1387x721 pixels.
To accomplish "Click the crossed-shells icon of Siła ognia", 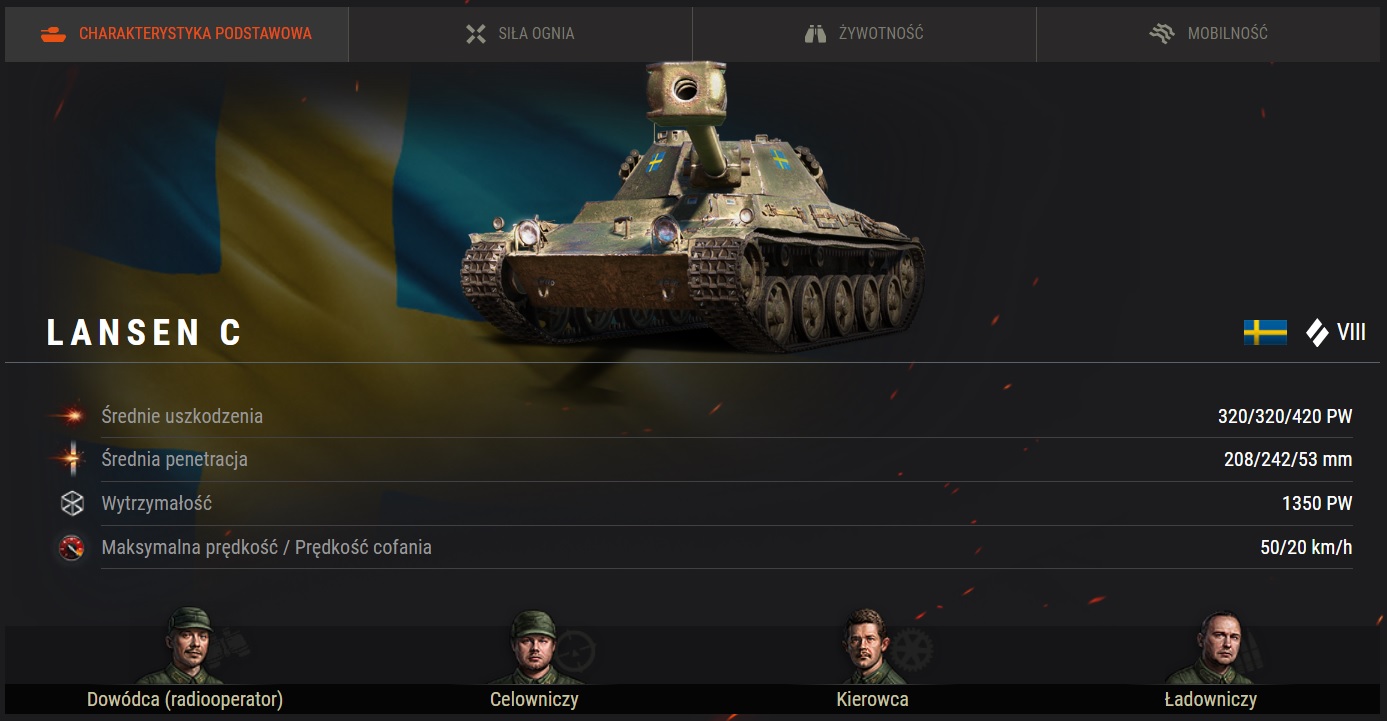I will [476, 34].
